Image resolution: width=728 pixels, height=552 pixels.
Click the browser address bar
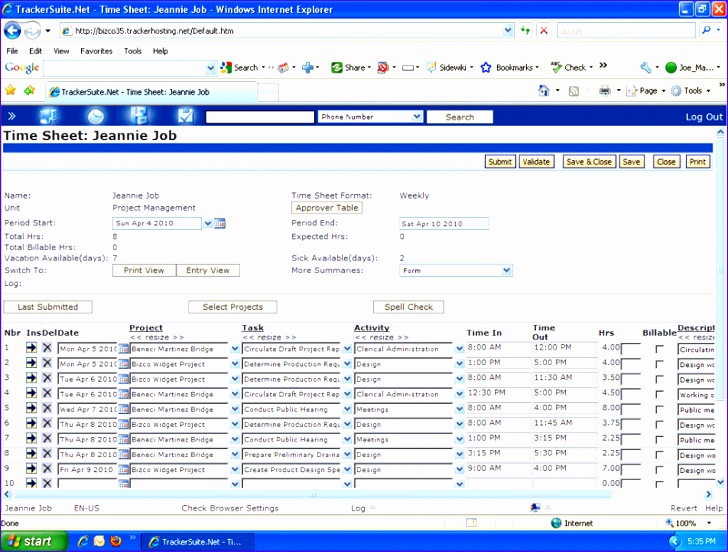tap(287, 31)
